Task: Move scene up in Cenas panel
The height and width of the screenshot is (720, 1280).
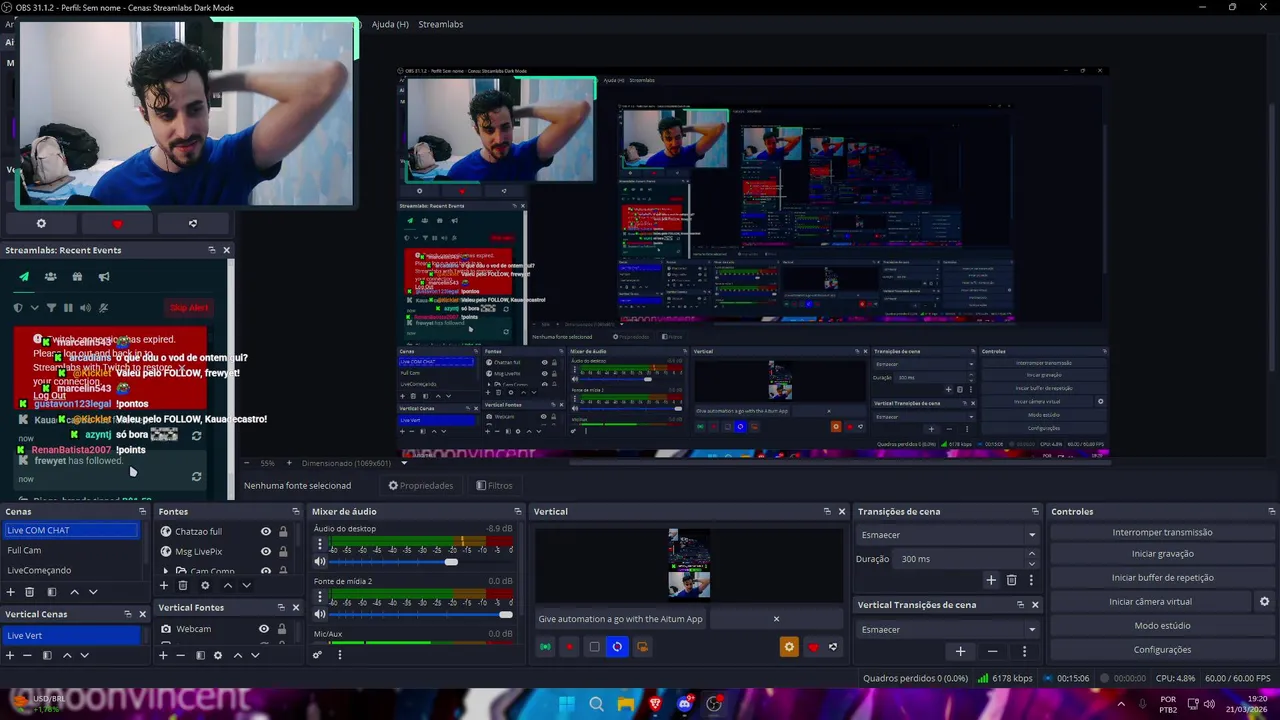Action: [74, 592]
